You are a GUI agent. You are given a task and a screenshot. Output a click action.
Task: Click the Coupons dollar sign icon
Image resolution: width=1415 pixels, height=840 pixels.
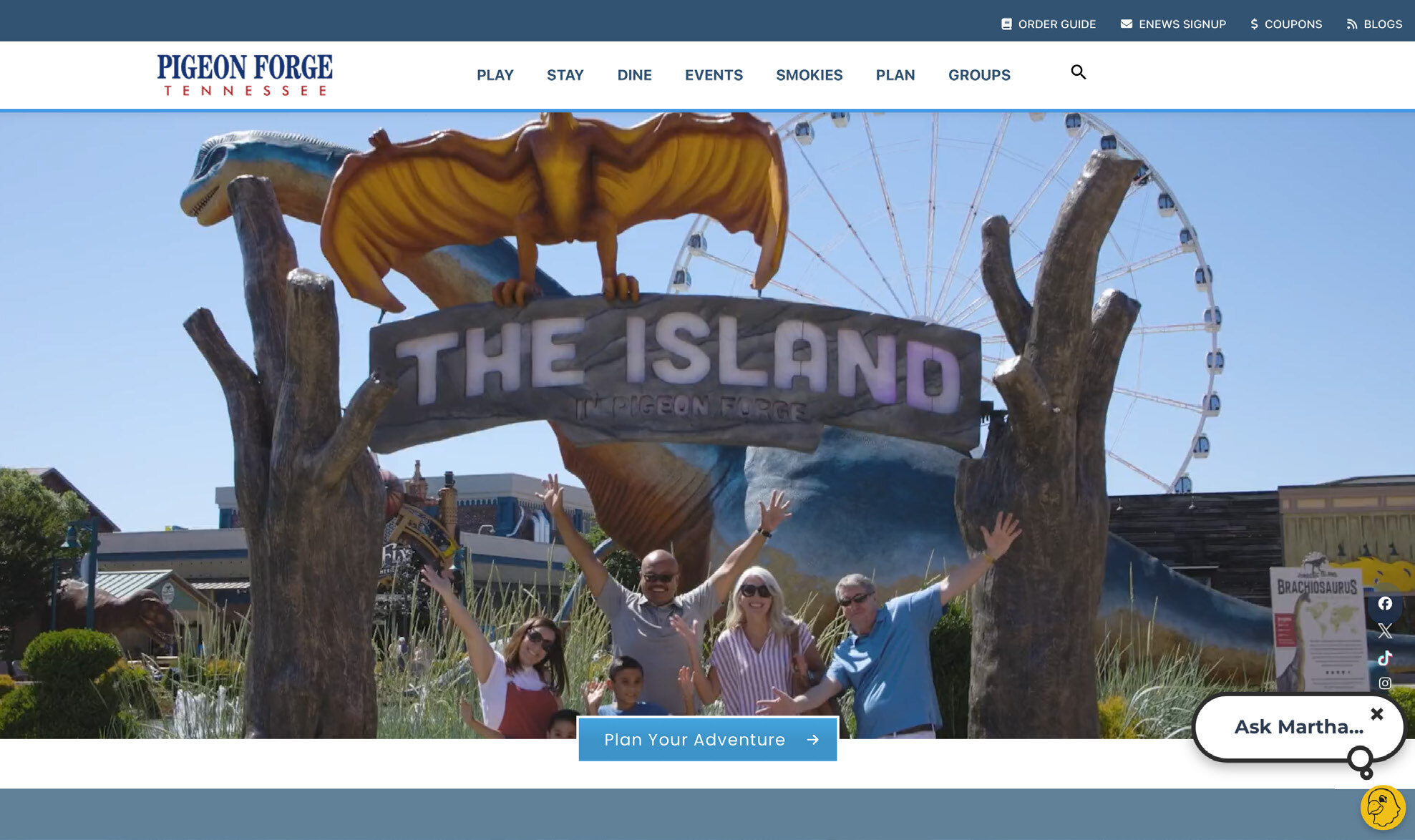1254,24
